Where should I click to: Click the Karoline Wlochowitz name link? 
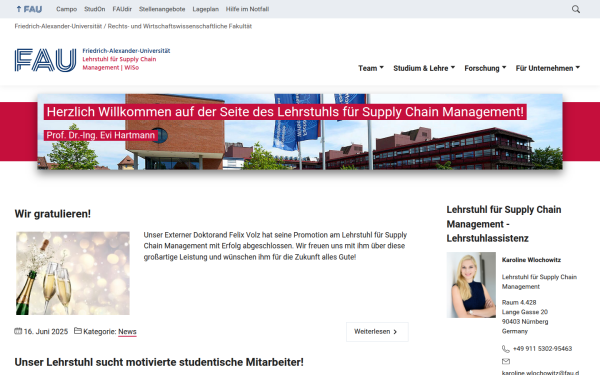pyautogui.click(x=531, y=260)
